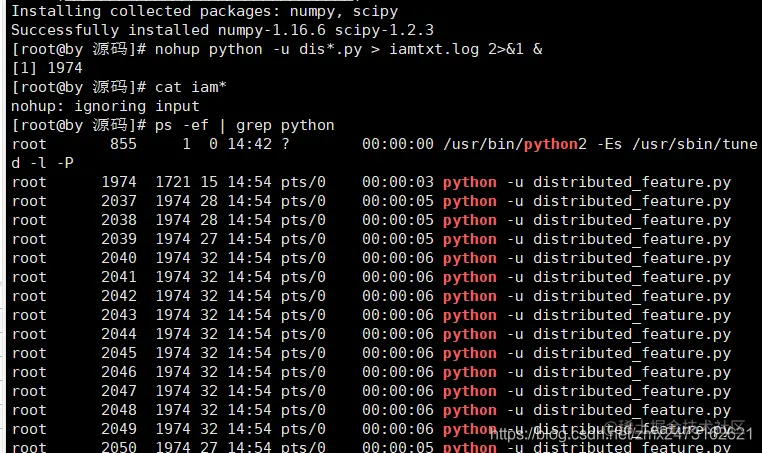Click the CPU value 15 in row 1974
Image resolution: width=762 pixels, height=453 pixels.
click(209, 182)
